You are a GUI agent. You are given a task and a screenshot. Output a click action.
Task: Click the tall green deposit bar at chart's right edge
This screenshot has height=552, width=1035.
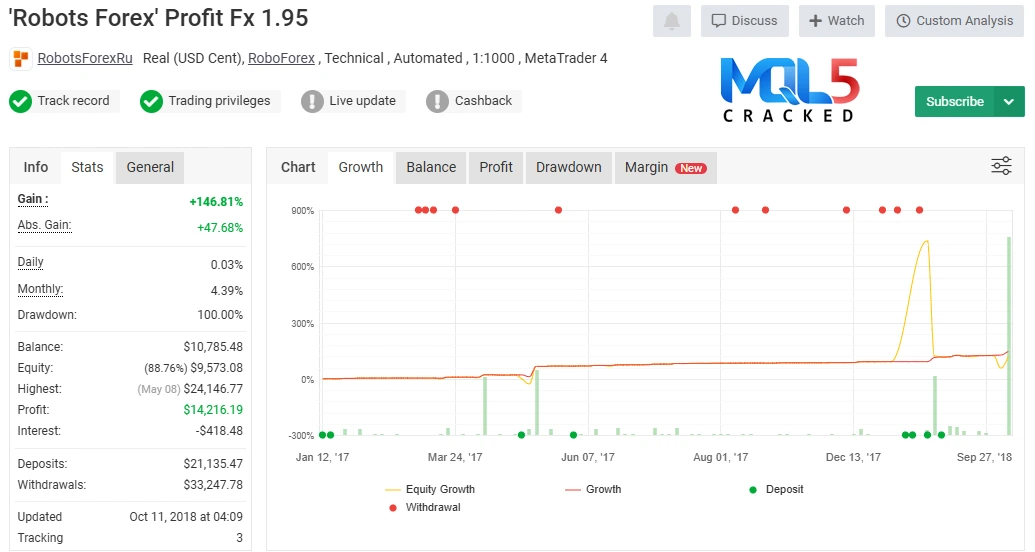pos(1009,335)
